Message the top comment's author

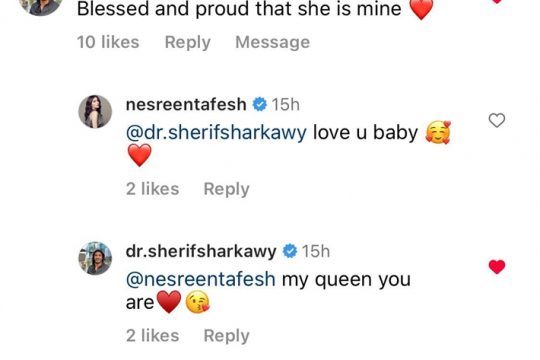(272, 43)
